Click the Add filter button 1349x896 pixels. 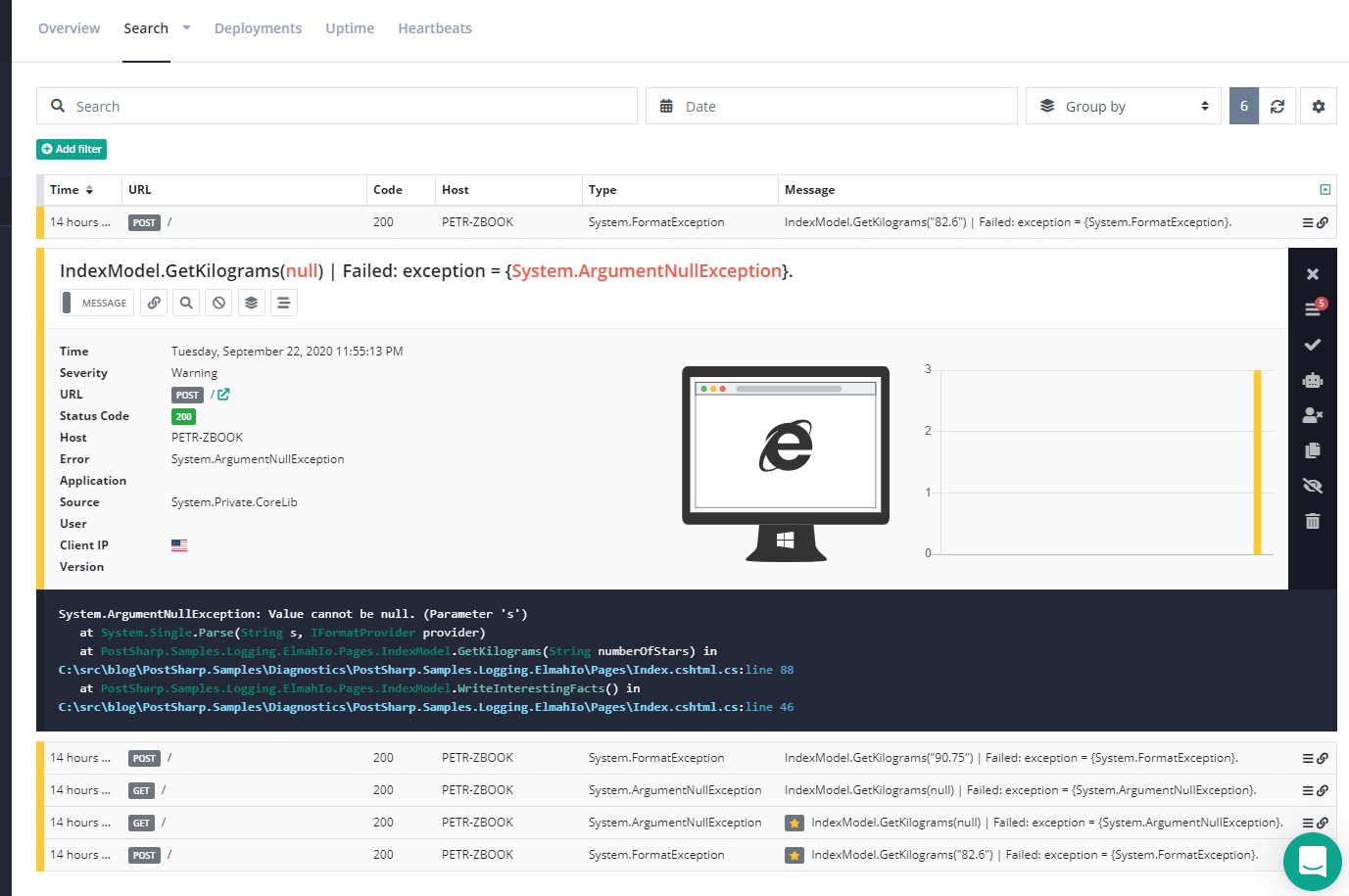pyautogui.click(x=72, y=149)
